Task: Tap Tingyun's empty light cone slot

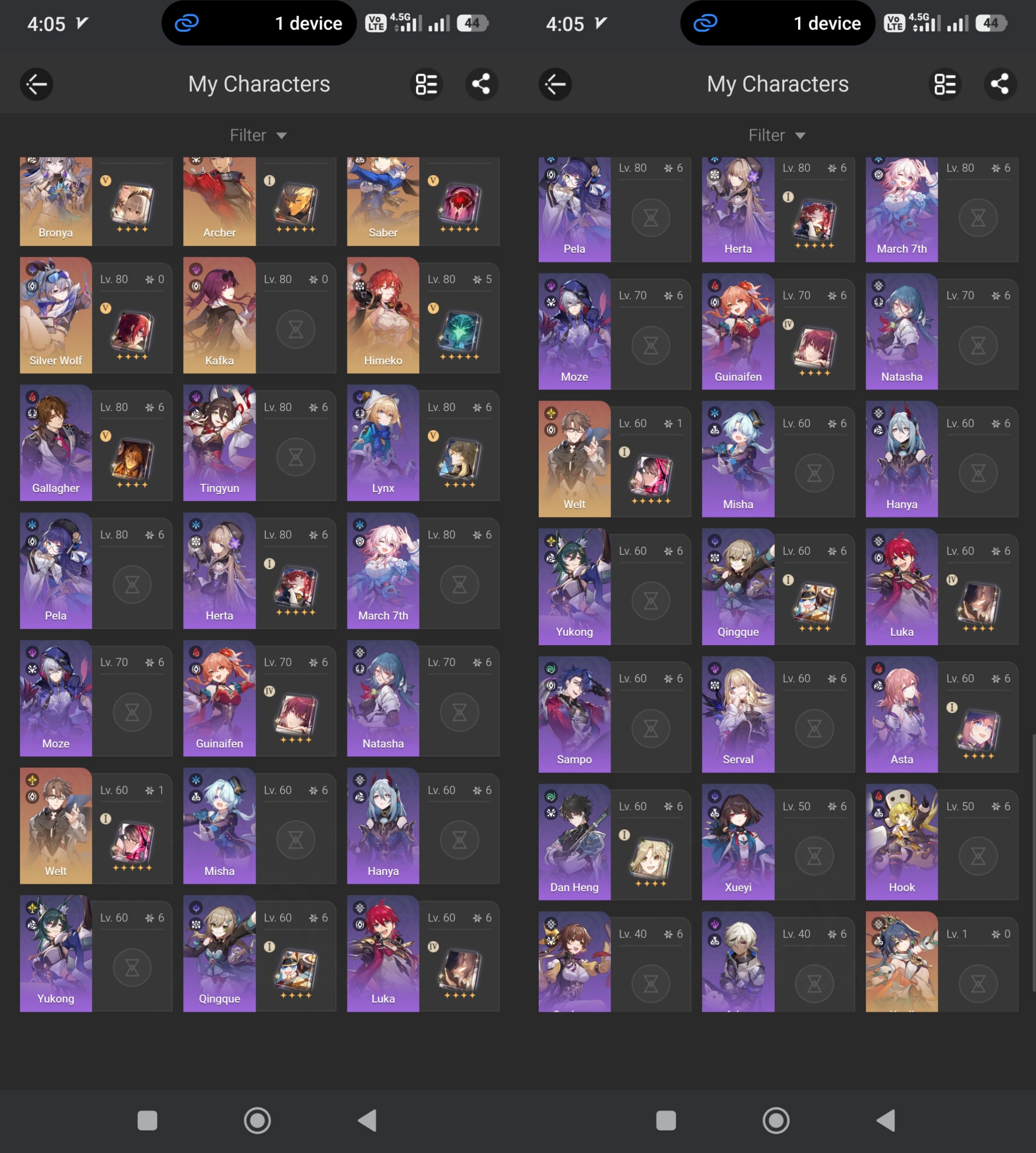Action: pyautogui.click(x=296, y=456)
